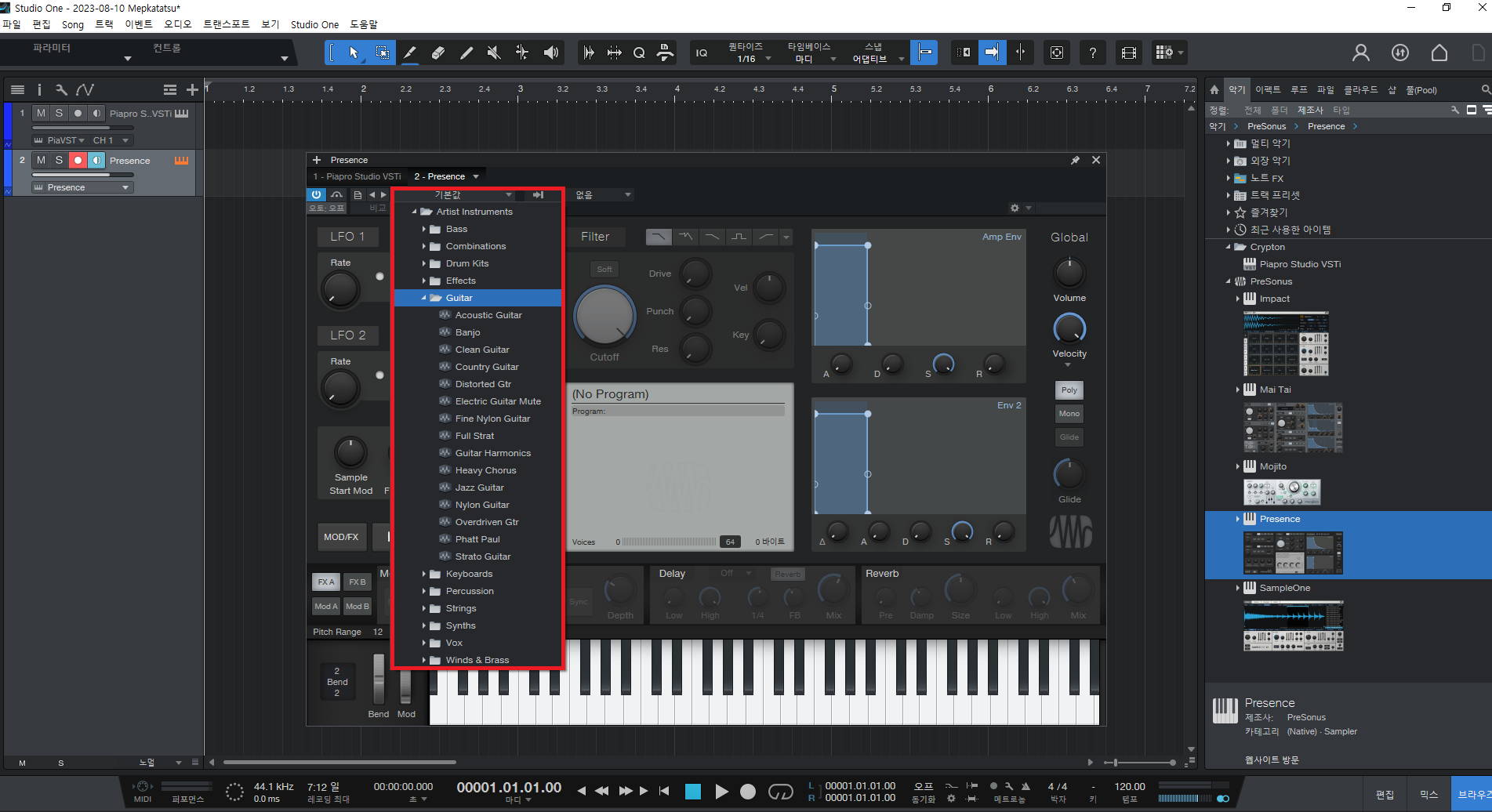The width and height of the screenshot is (1492, 812).
Task: Click 웹사이트 방문 link
Action: coord(1272,759)
